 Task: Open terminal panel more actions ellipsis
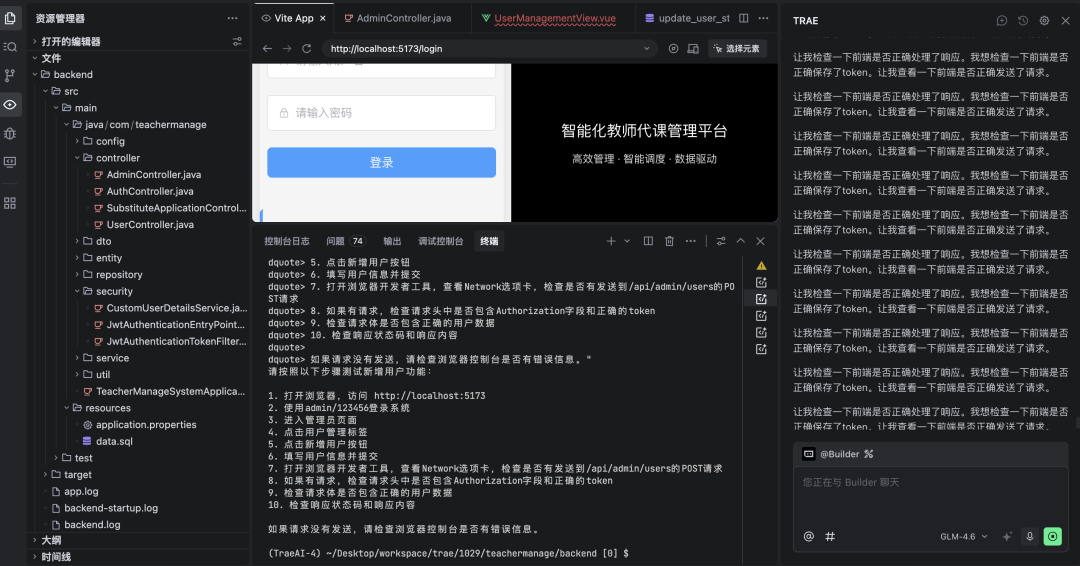point(690,241)
